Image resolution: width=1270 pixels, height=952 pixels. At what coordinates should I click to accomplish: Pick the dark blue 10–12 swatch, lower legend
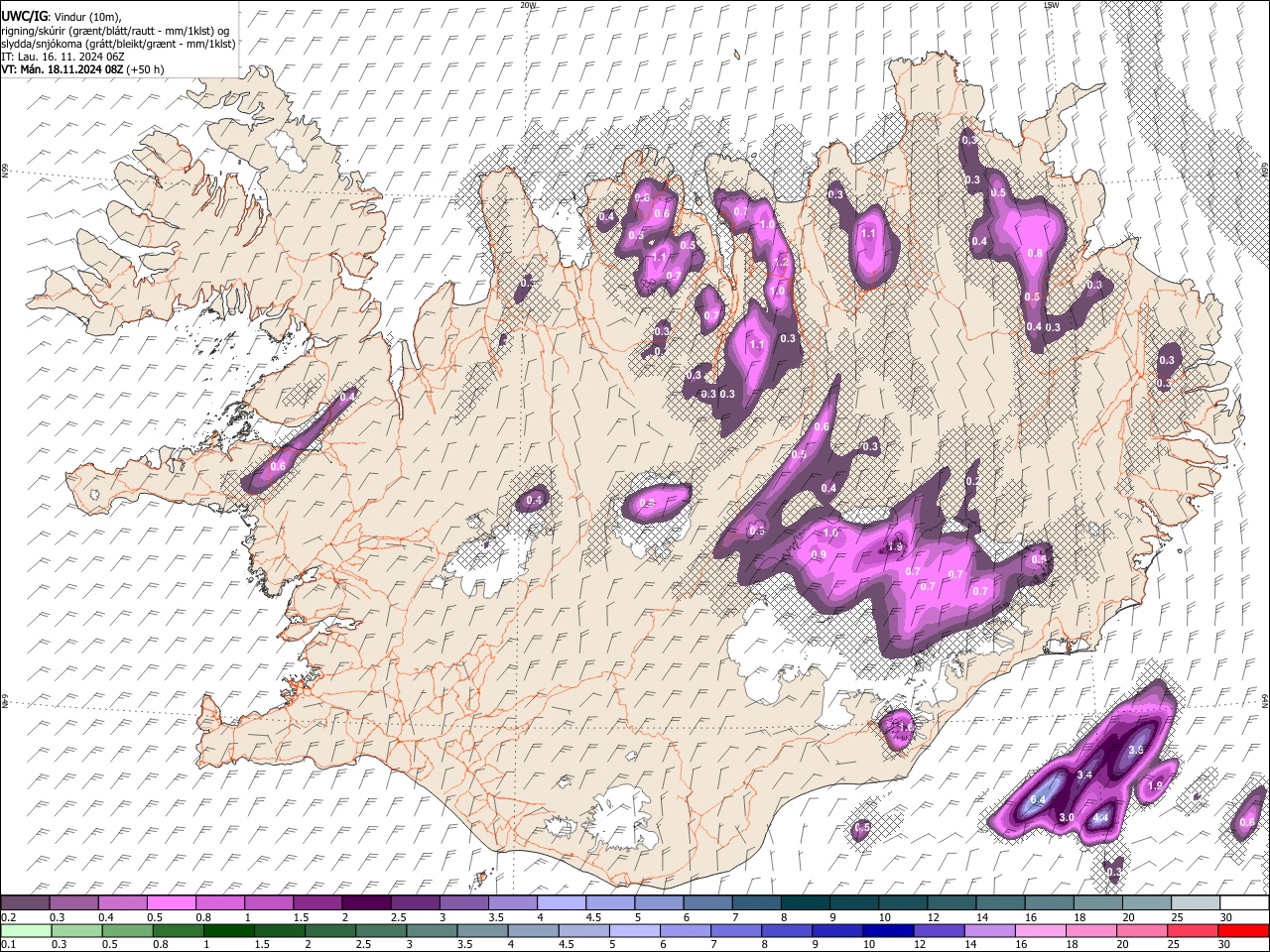[887, 930]
